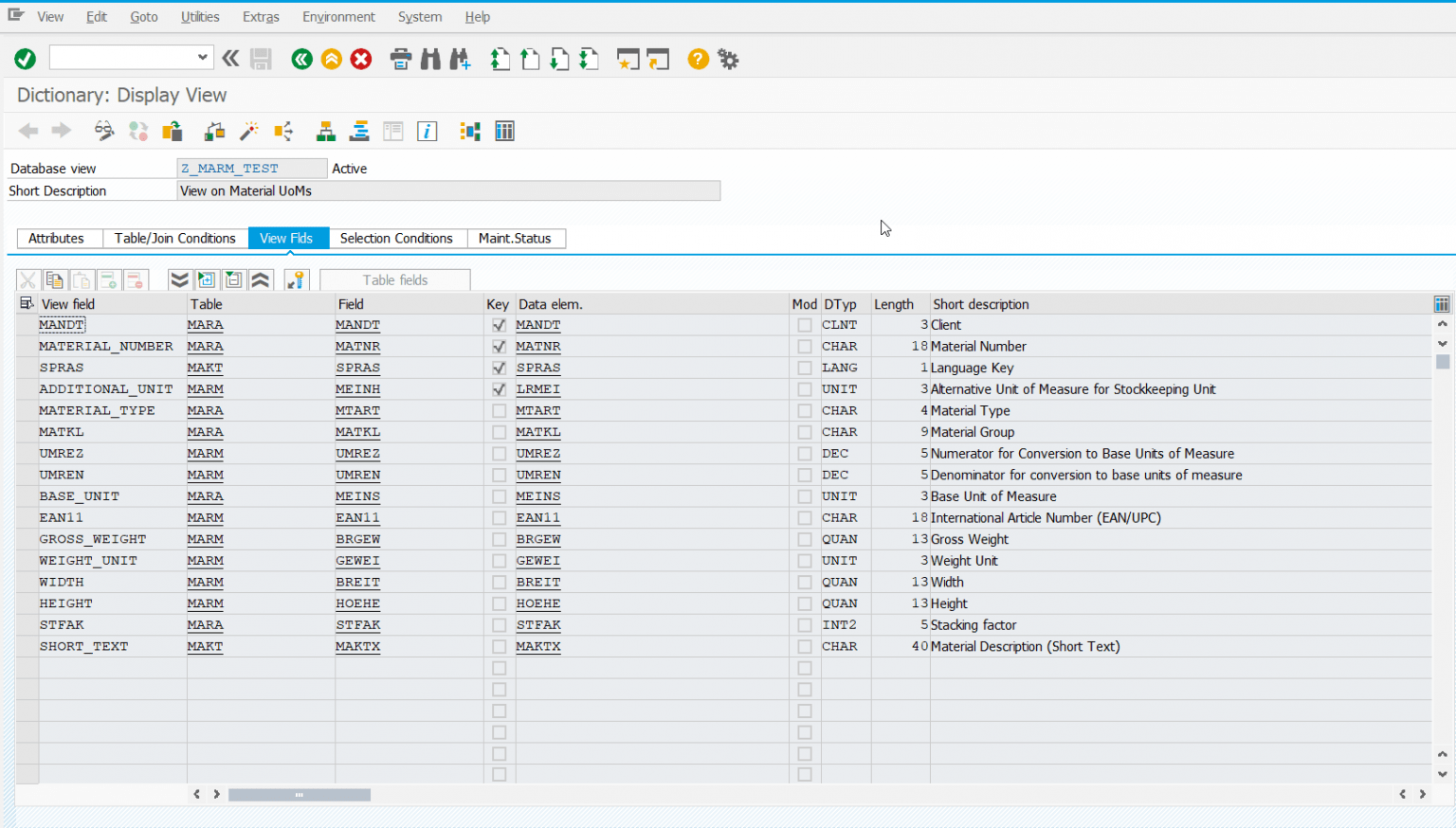This screenshot has height=828, width=1456.
Task: Click the Find binoculars icon
Action: [x=430, y=60]
